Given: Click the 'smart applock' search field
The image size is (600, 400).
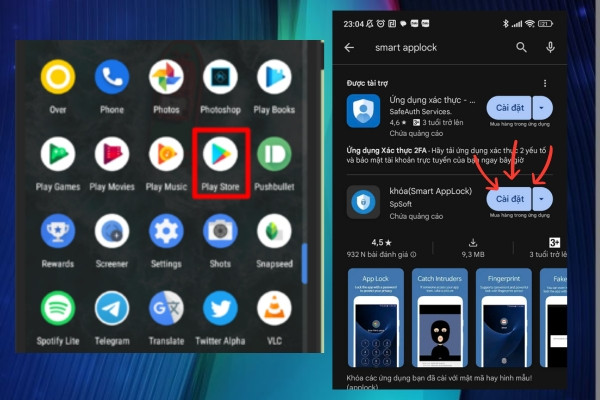Looking at the screenshot, I should click(x=406, y=47).
